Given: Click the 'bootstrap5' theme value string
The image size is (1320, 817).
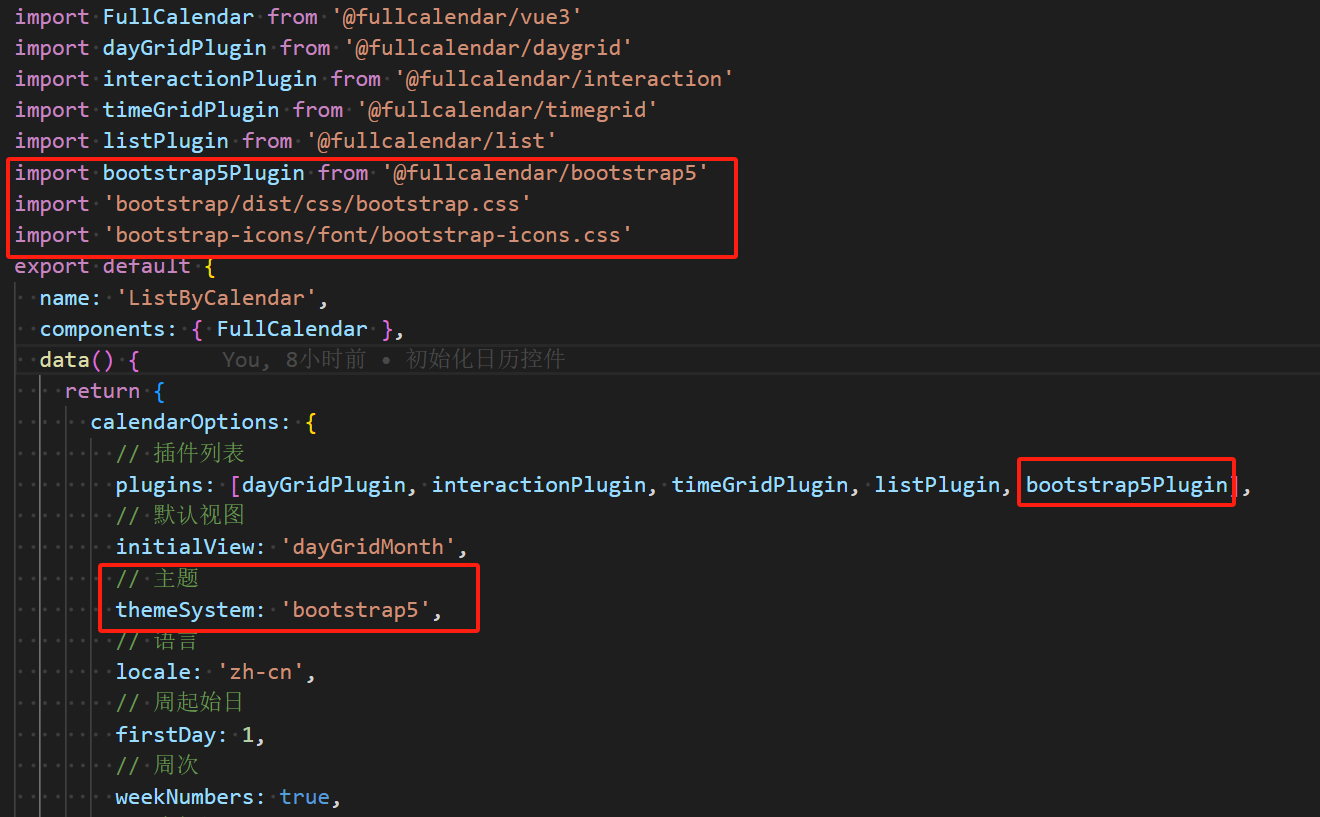Looking at the screenshot, I should coord(361,610).
